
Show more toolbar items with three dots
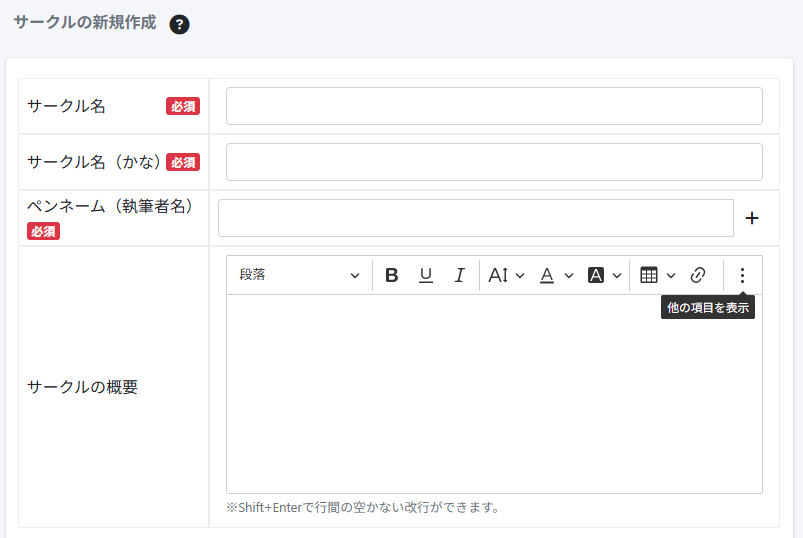(x=742, y=275)
